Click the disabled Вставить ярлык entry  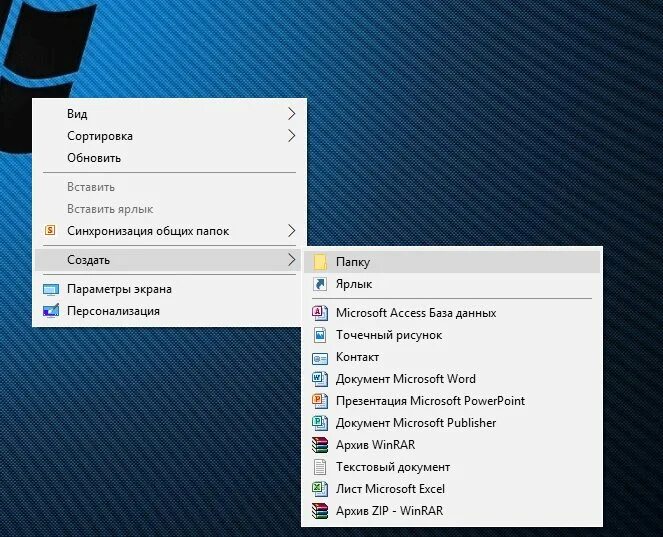169,209
